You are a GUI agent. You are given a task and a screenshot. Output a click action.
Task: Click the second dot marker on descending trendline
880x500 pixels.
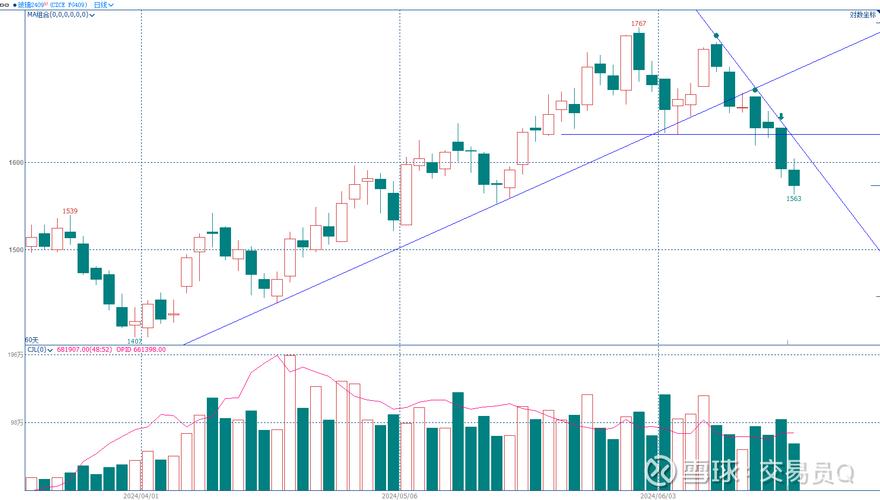(x=755, y=90)
